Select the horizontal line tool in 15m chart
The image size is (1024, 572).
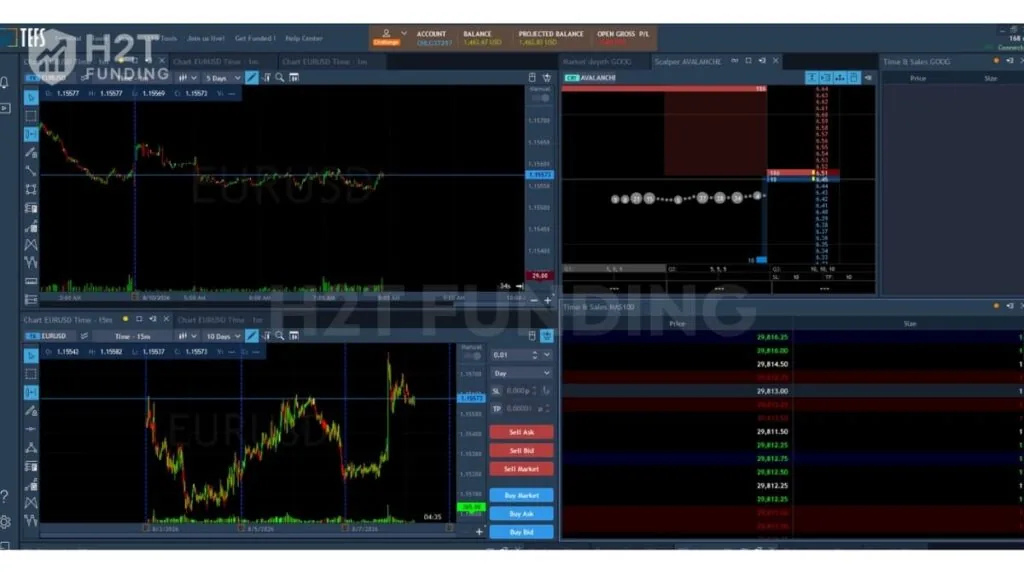click(x=31, y=429)
